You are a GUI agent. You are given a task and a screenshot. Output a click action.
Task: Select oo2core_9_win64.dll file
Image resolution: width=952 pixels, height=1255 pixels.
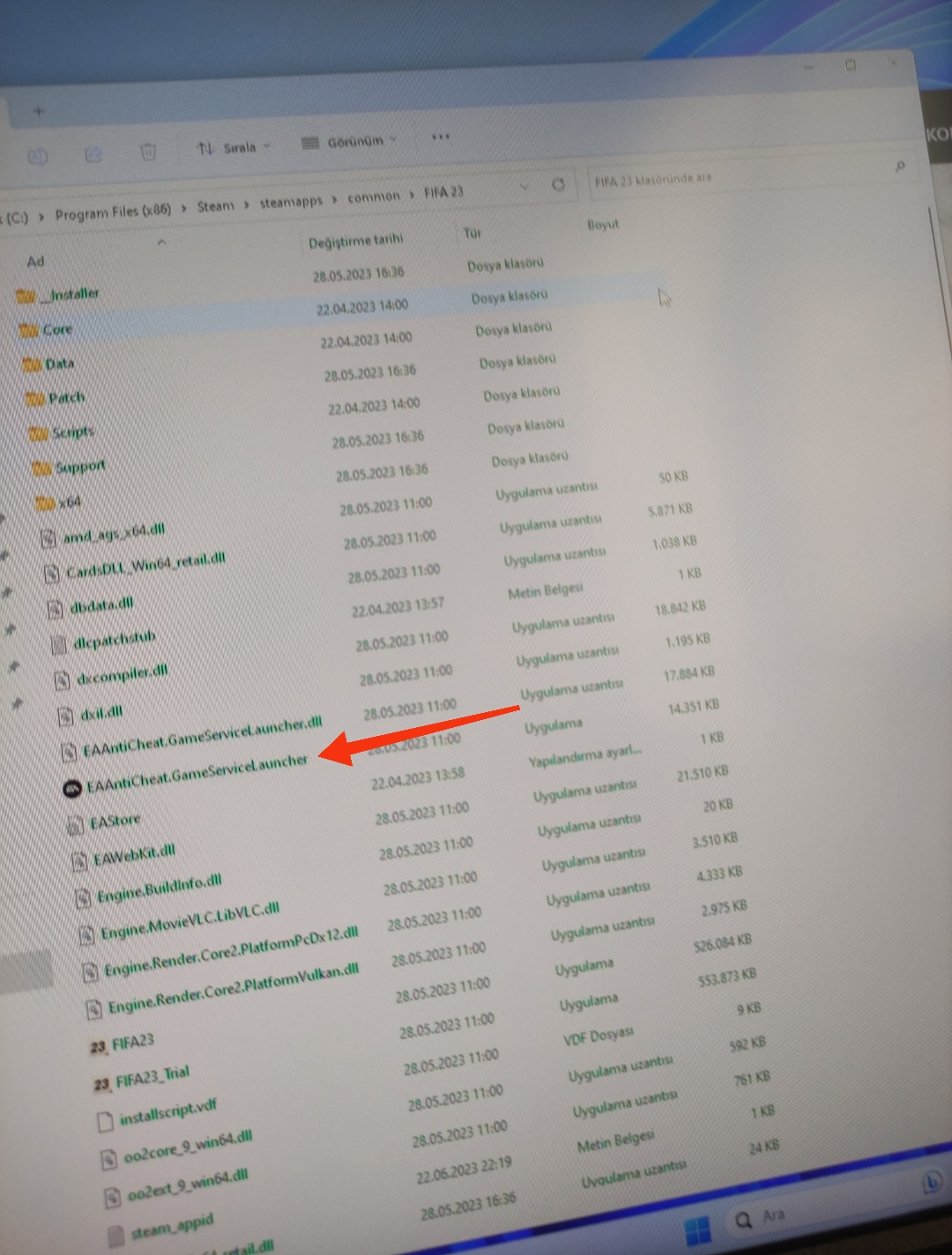pyautogui.click(x=178, y=1148)
